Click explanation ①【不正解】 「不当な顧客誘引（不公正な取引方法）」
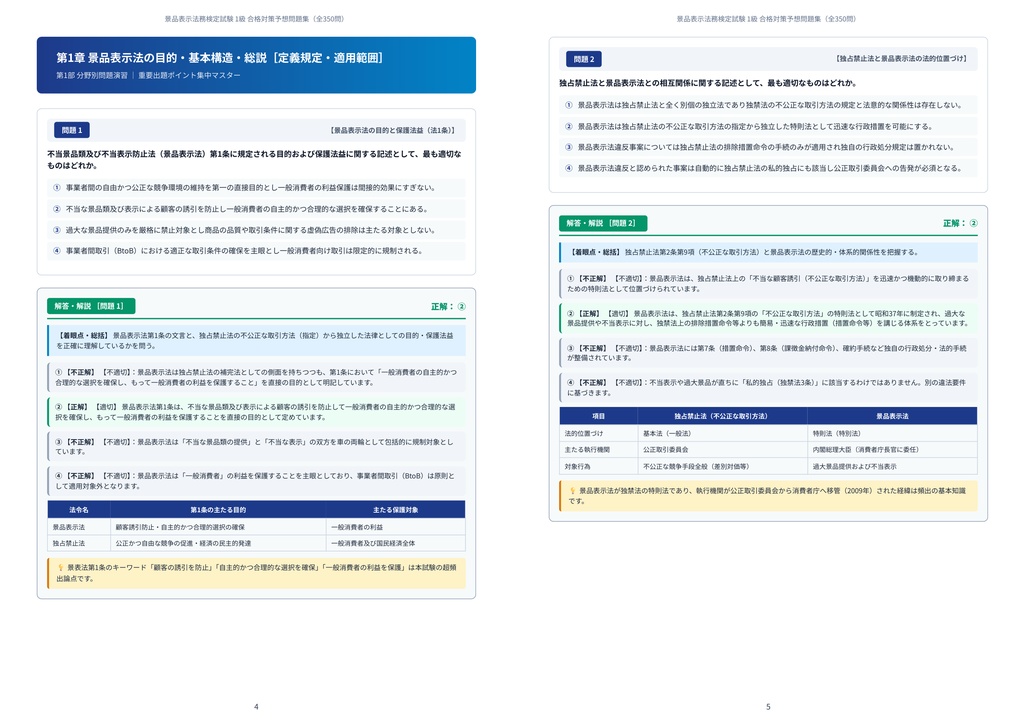Image resolution: width=1024 pixels, height=724 pixels. coord(768,283)
